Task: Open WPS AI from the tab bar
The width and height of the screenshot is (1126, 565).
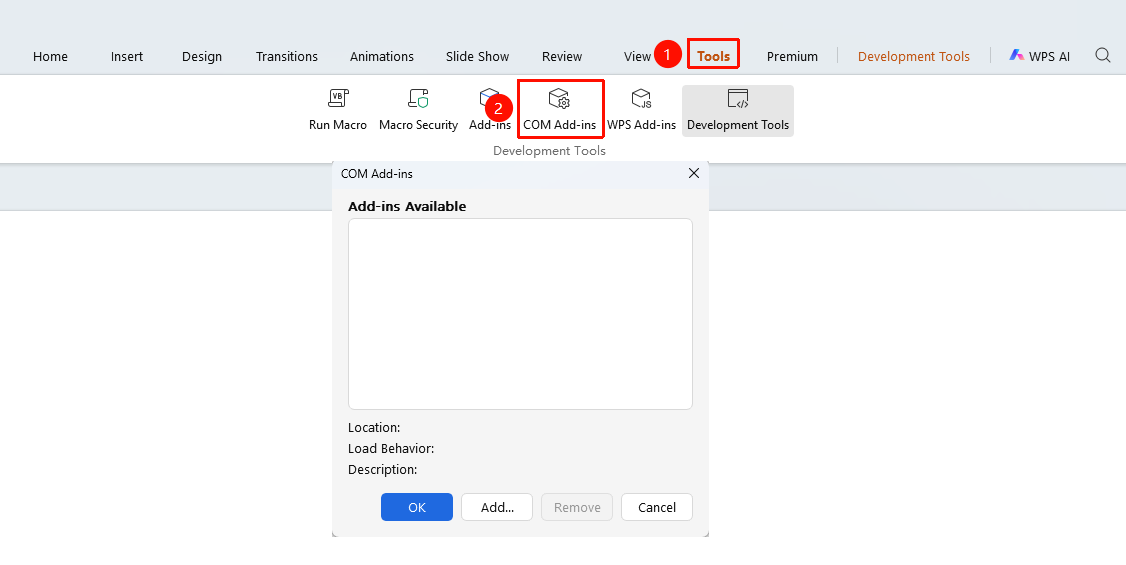Action: click(x=1039, y=56)
